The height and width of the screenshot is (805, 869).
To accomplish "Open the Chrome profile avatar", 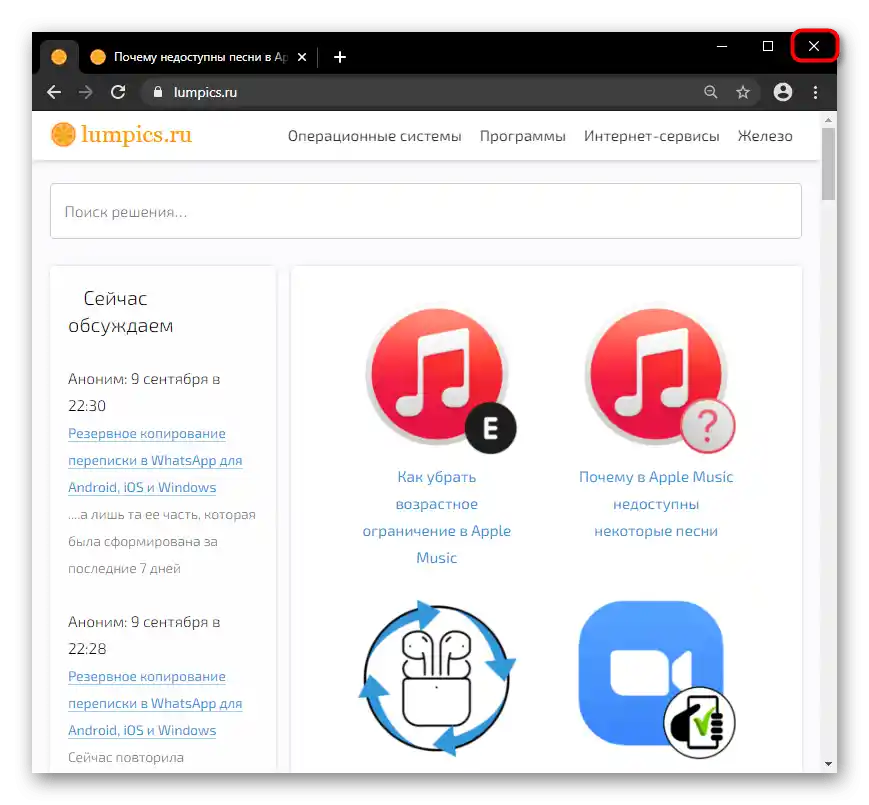I will click(x=783, y=92).
